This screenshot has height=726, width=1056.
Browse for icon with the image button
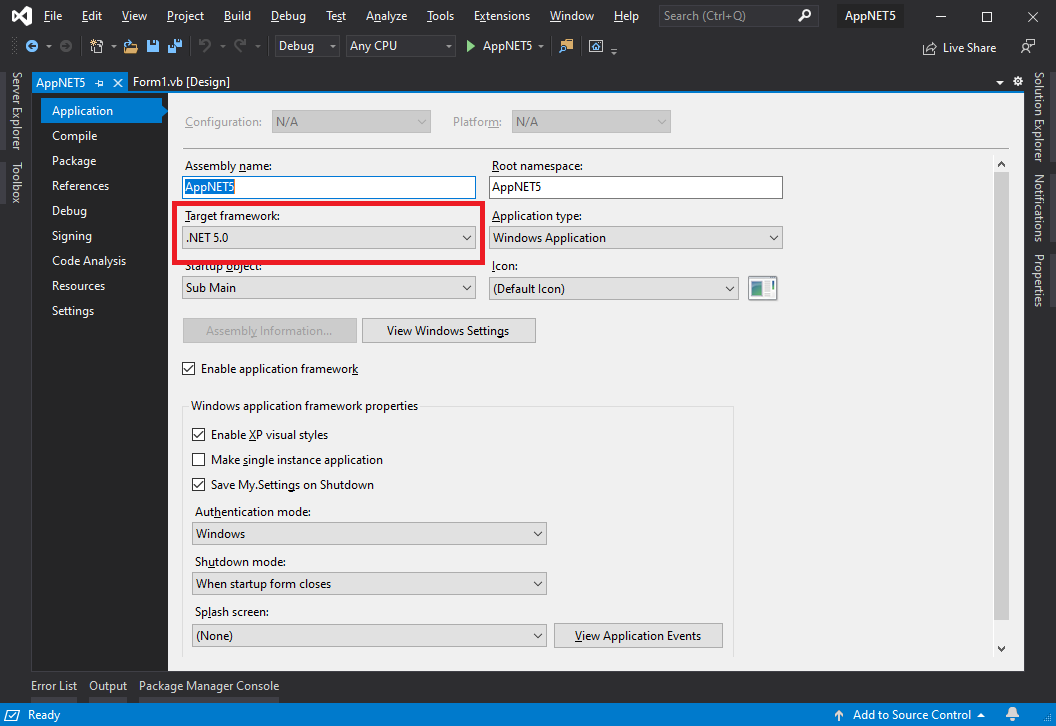coord(762,288)
